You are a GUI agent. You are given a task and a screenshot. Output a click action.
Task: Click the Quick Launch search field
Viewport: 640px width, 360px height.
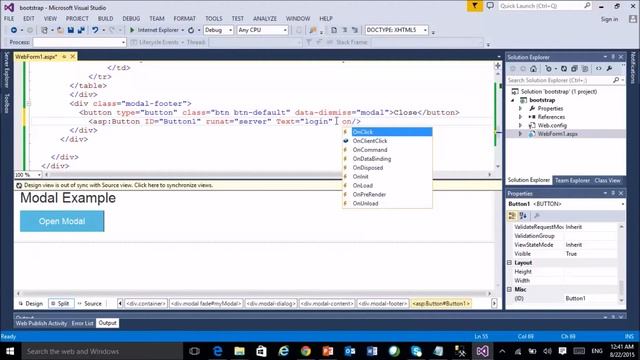[x=545, y=6]
